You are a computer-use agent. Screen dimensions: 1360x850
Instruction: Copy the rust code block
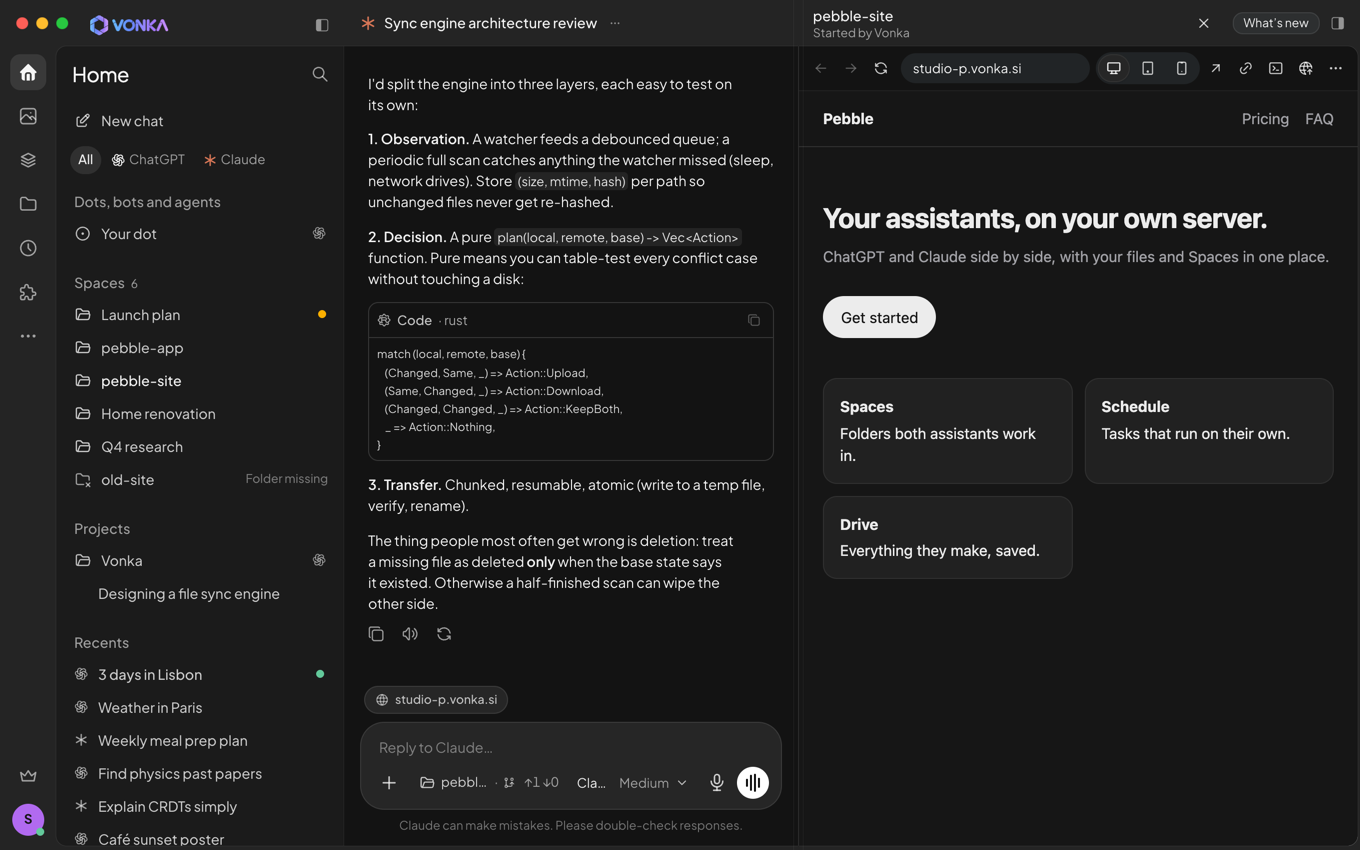(754, 320)
